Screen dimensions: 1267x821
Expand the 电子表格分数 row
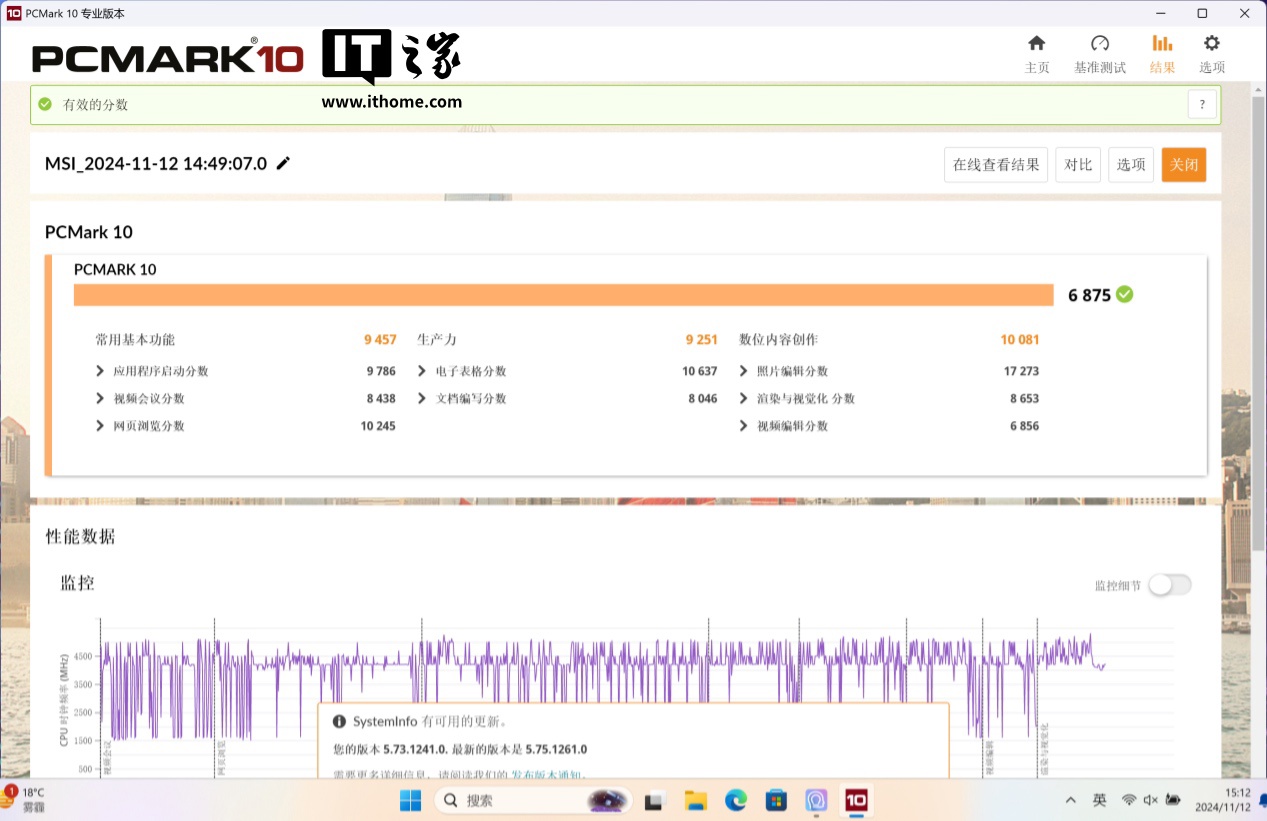point(423,371)
